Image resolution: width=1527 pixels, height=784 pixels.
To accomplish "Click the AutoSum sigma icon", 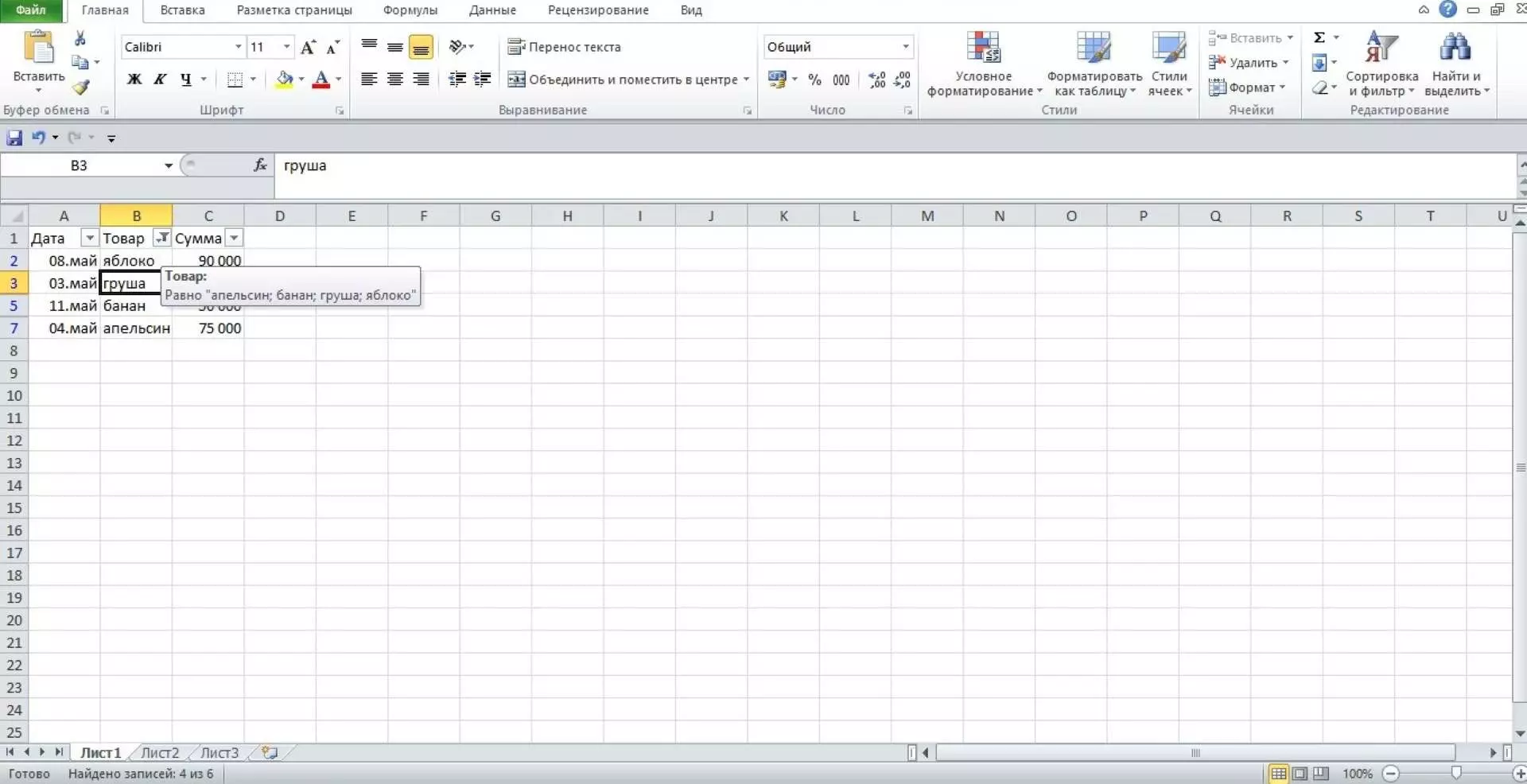I will (1319, 37).
